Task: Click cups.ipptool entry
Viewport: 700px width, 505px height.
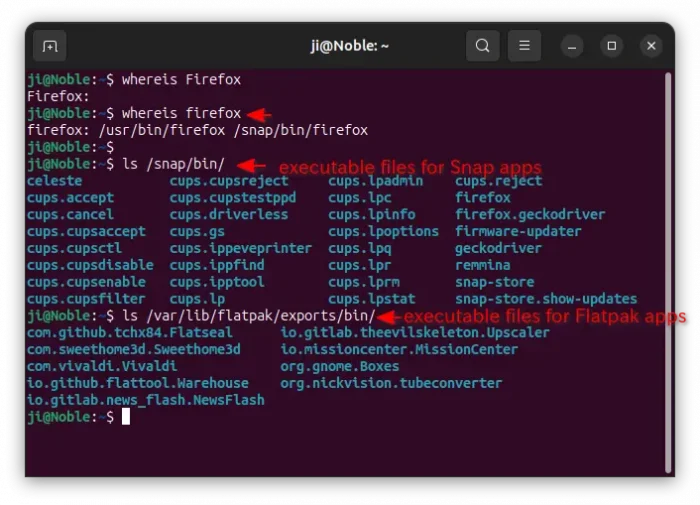Action: tap(217, 282)
